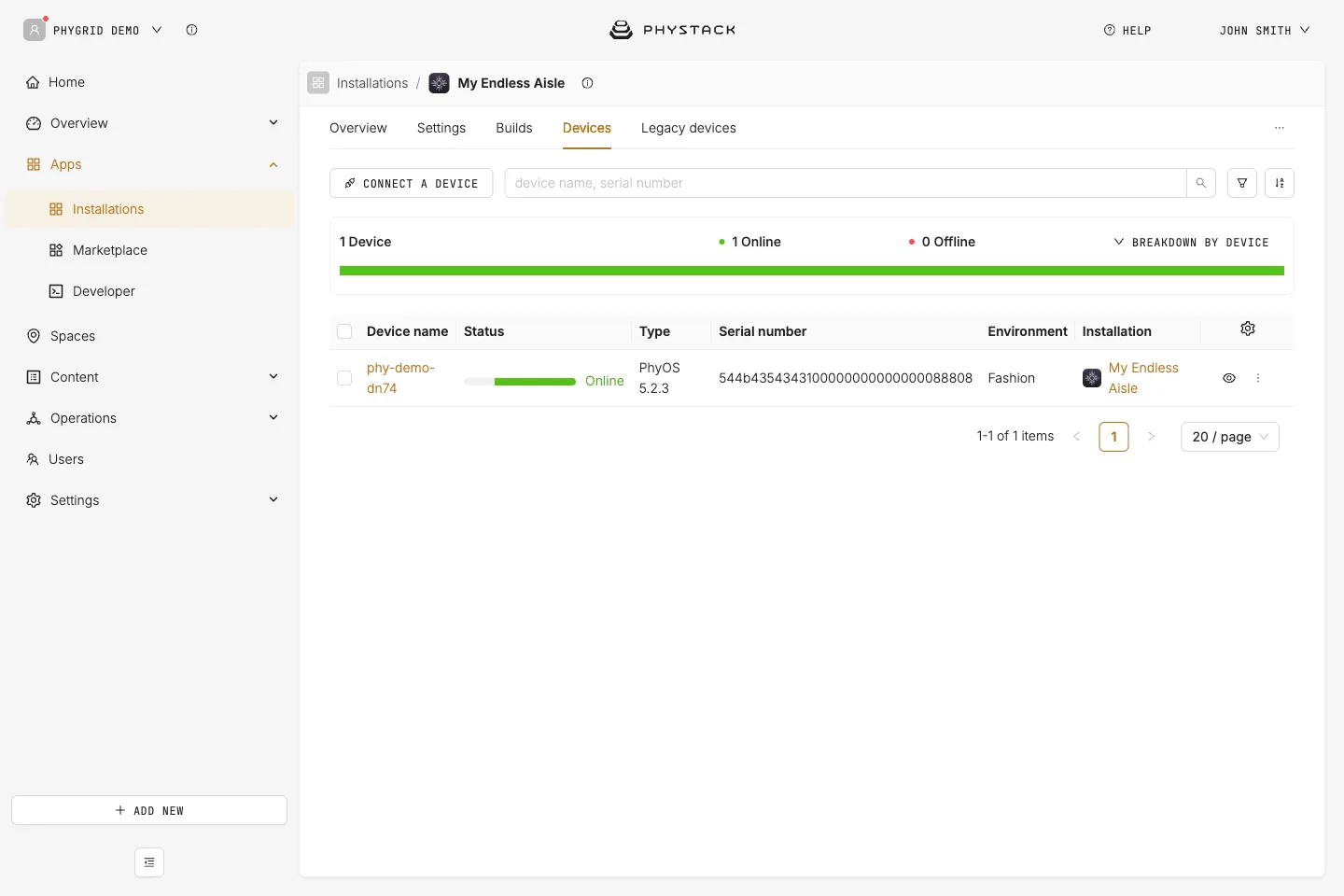
Task: Click the Phystack logo at top
Action: click(x=672, y=30)
